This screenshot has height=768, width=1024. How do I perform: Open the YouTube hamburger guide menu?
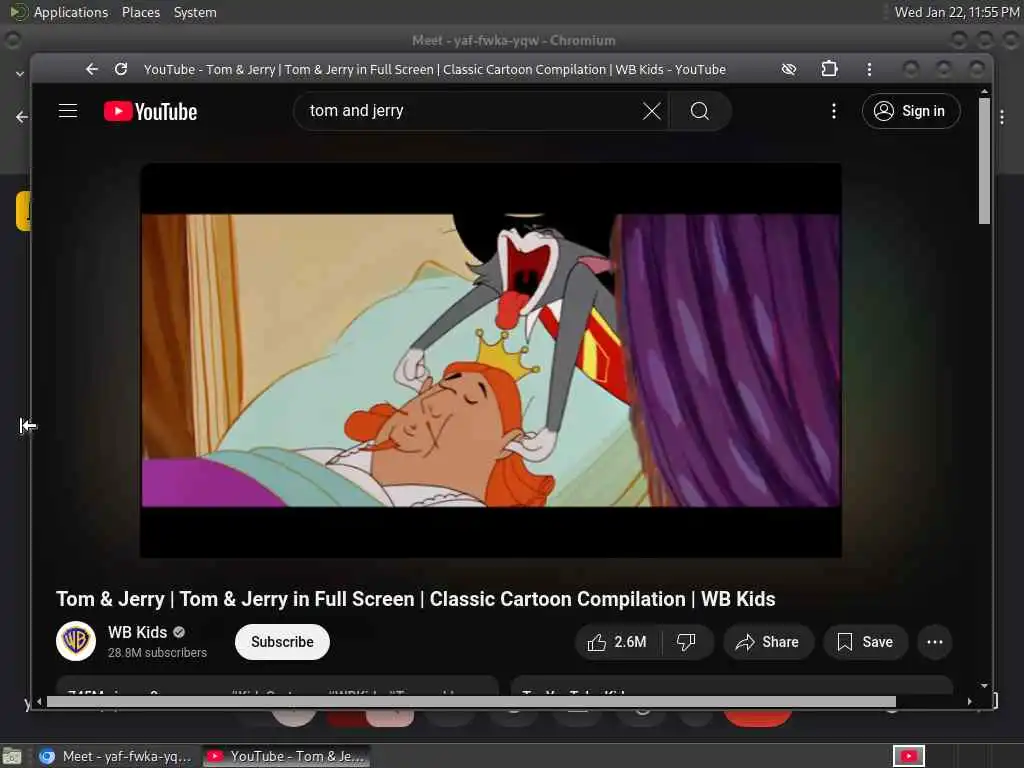(68, 111)
